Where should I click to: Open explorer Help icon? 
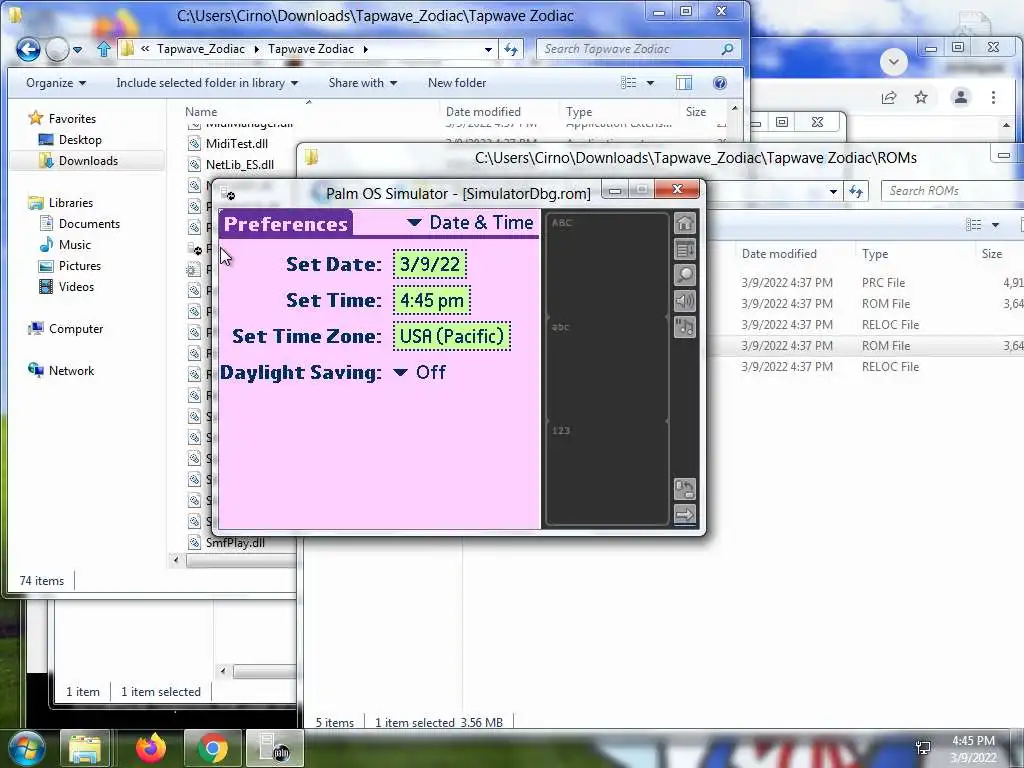[x=720, y=83]
